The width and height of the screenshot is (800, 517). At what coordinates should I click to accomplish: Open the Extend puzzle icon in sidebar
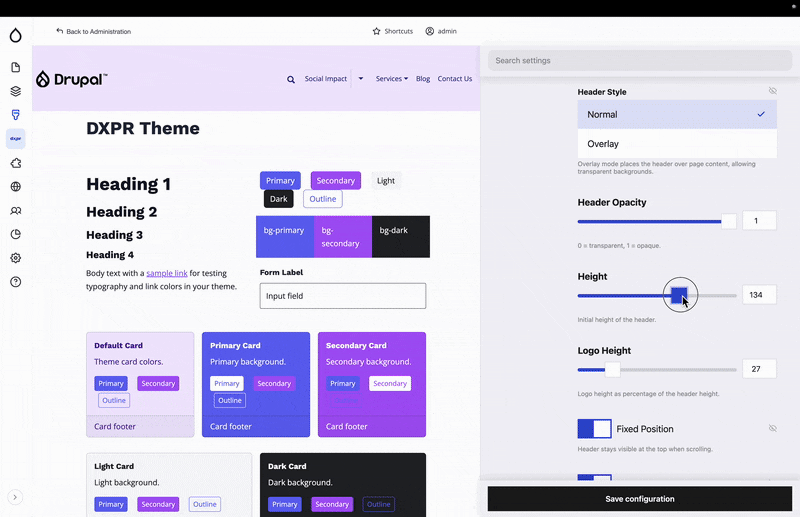point(16,163)
